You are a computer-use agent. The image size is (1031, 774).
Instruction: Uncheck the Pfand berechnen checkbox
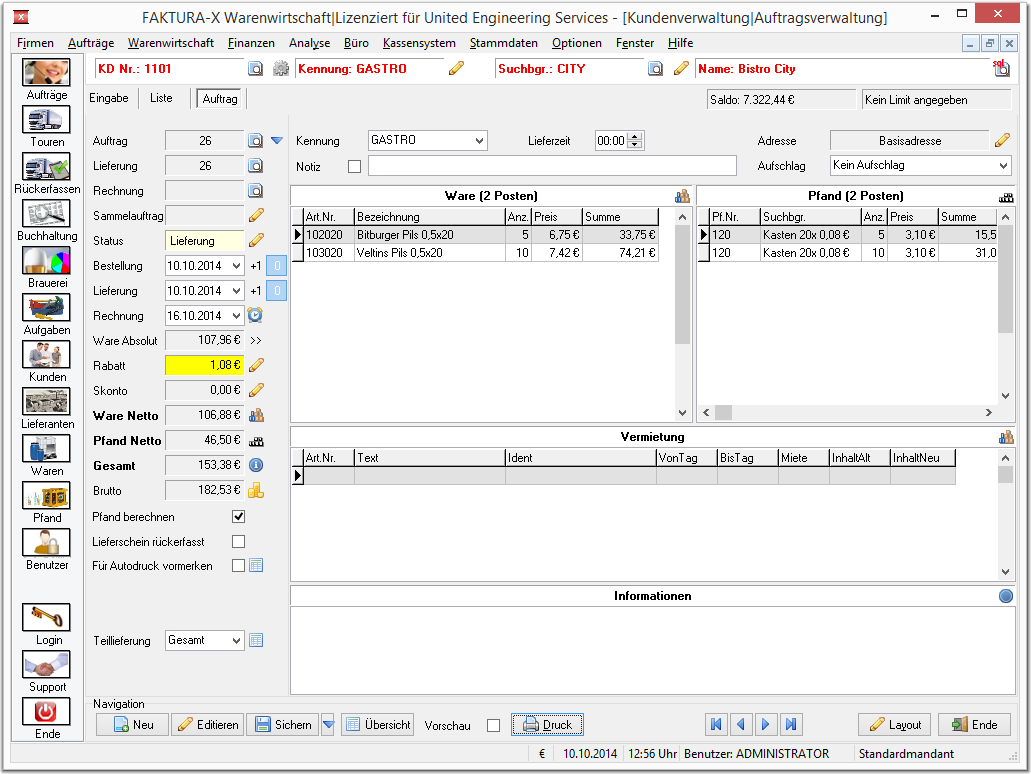[239, 517]
